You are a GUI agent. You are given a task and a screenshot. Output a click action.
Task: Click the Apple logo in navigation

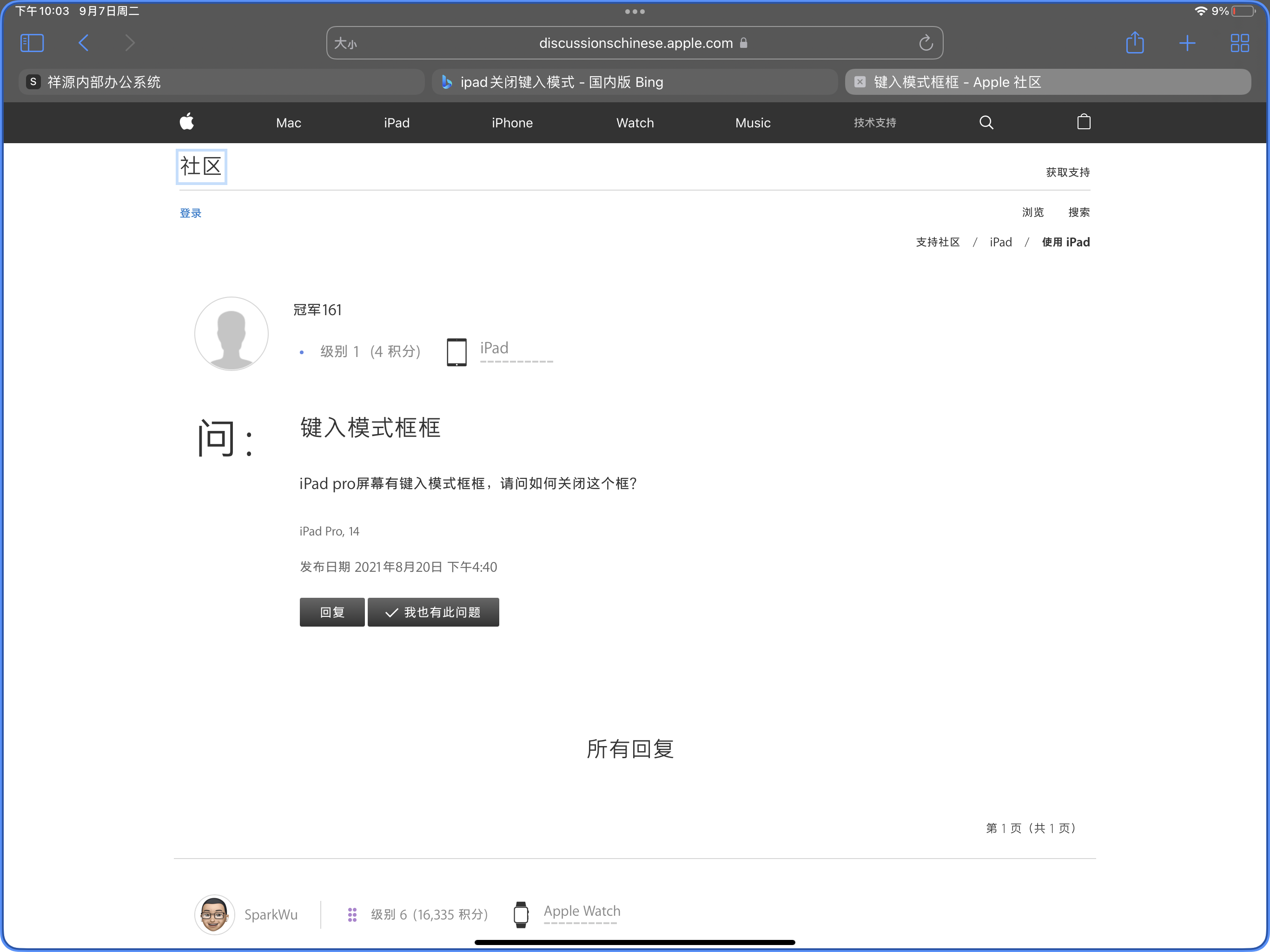(x=186, y=122)
